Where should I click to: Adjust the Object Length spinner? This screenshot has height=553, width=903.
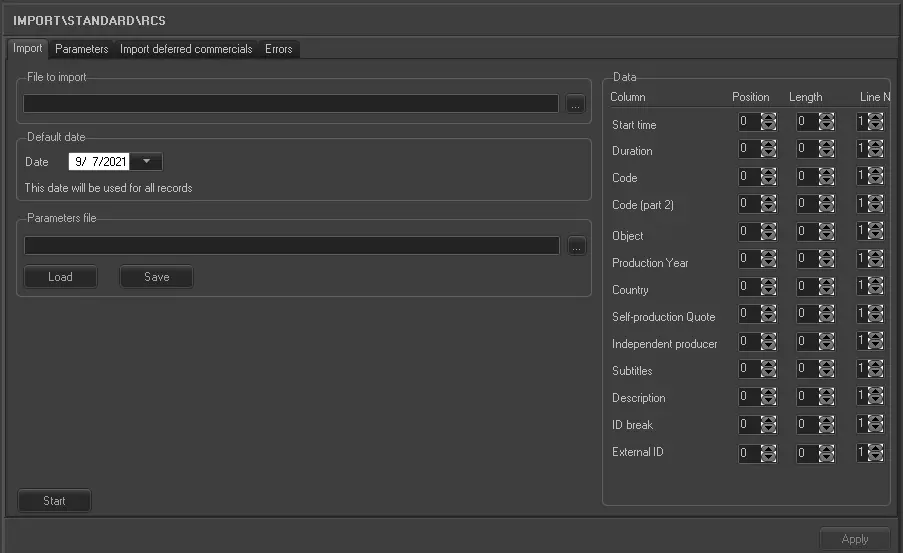pos(826,232)
